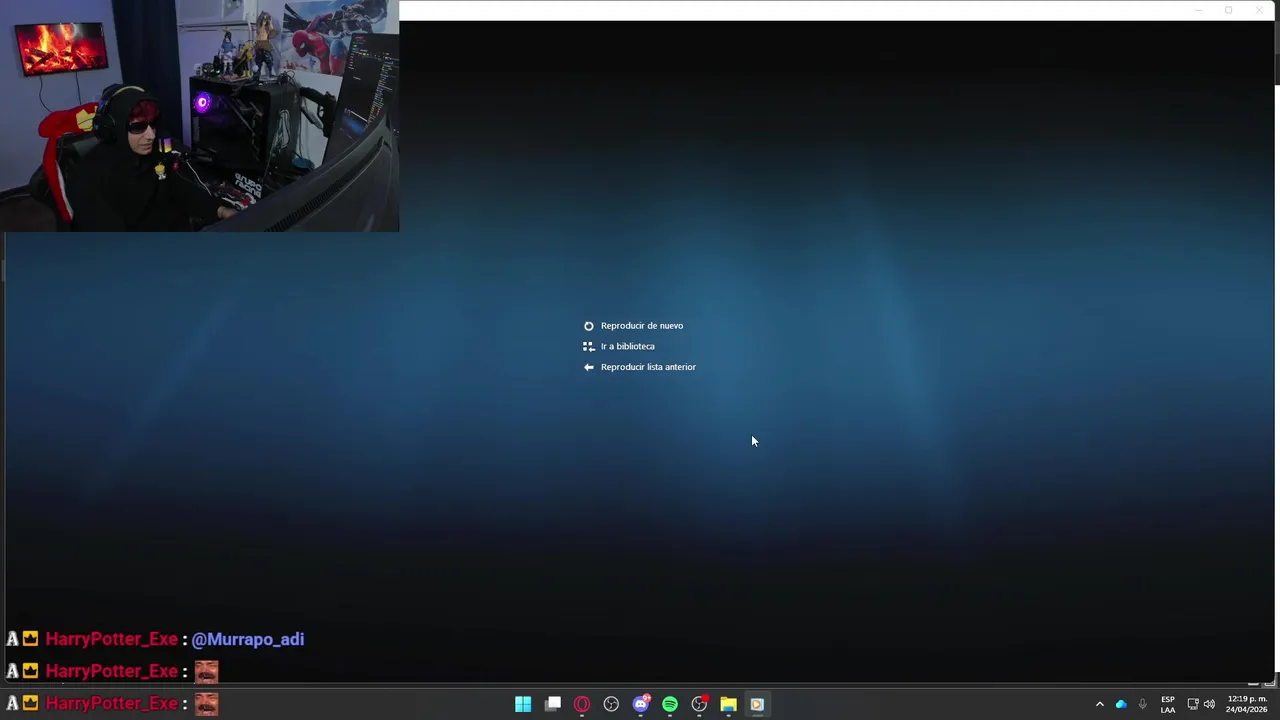This screenshot has width=1280, height=720.
Task: Click the webcam overlay thumbnail
Action: coord(200,116)
